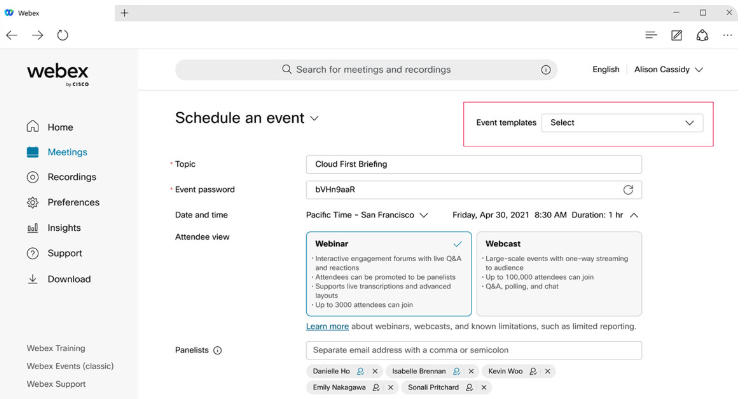The image size is (747, 399).
Task: Click the role icon beside Emily Nakagawa
Action: coord(376,388)
